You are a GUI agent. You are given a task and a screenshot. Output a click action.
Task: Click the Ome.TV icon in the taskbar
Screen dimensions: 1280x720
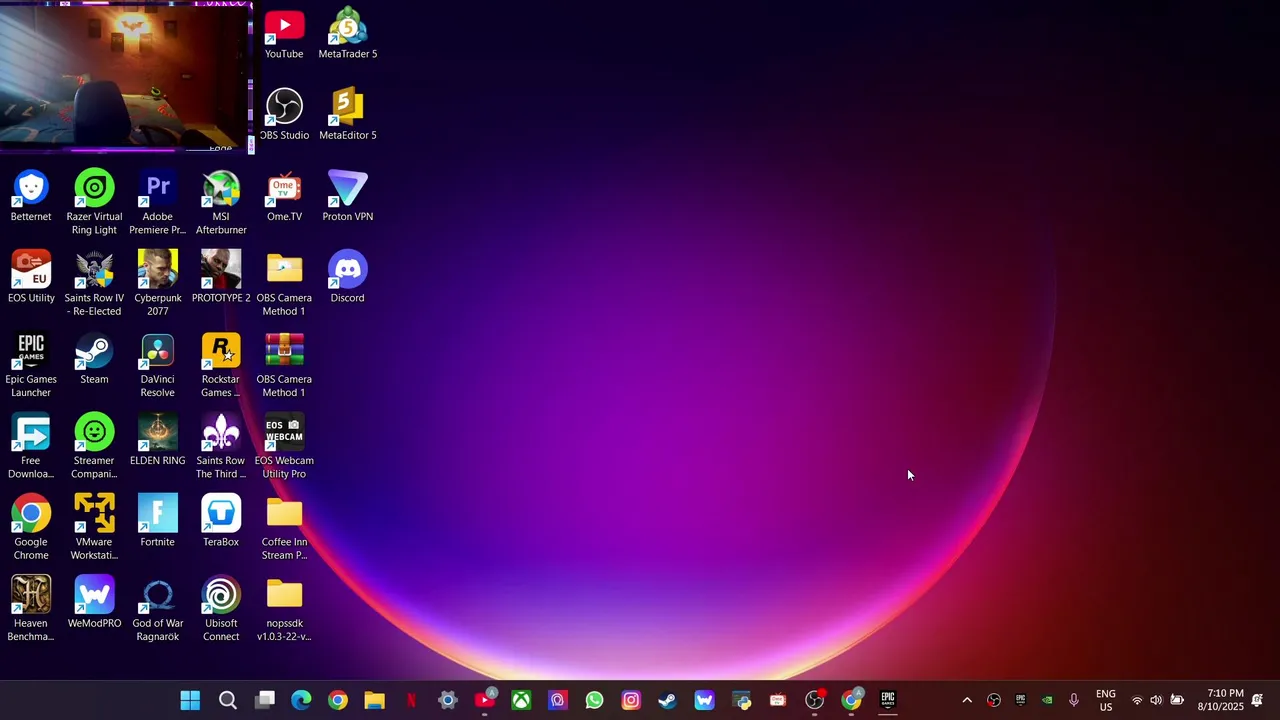click(778, 700)
